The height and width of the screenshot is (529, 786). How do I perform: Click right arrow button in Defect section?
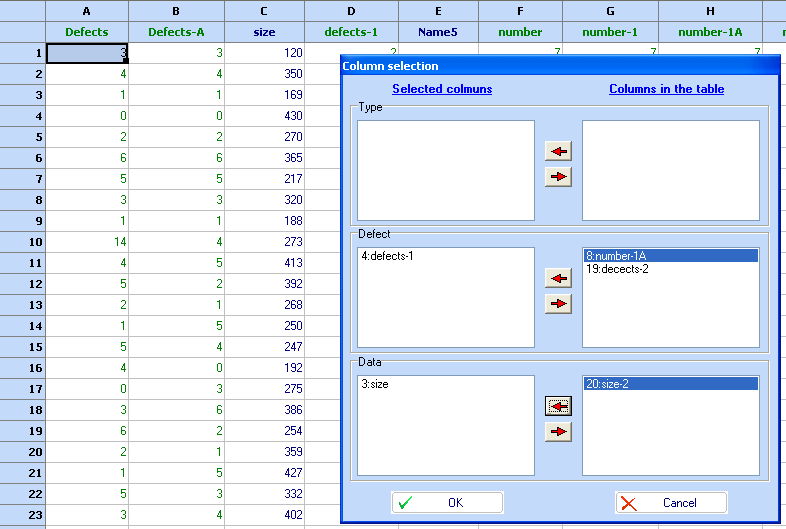point(558,304)
